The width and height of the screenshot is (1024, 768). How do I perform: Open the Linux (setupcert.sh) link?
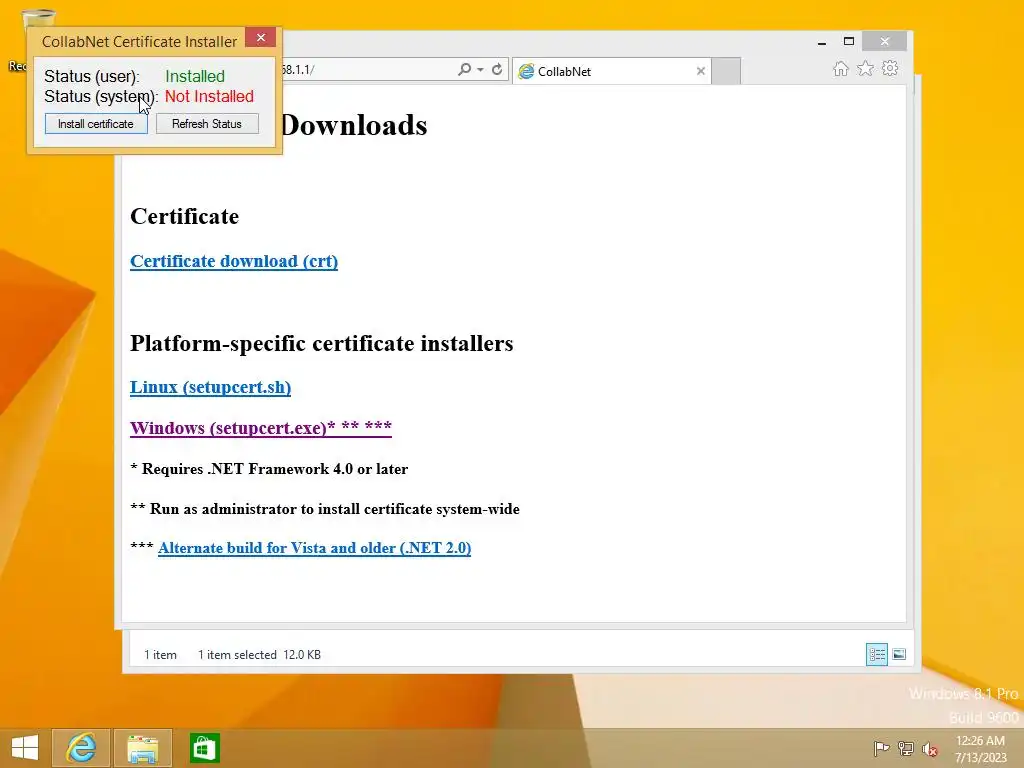point(210,387)
